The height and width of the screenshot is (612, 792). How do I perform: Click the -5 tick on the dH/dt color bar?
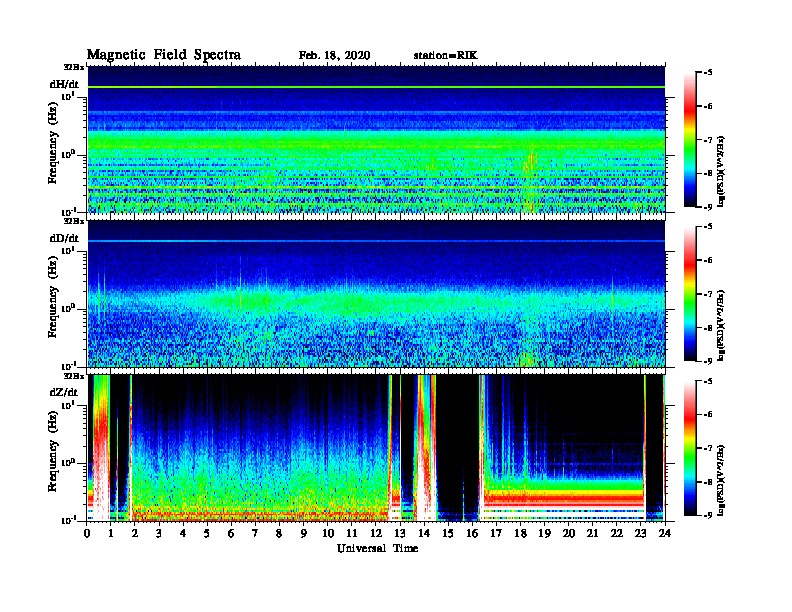(708, 73)
